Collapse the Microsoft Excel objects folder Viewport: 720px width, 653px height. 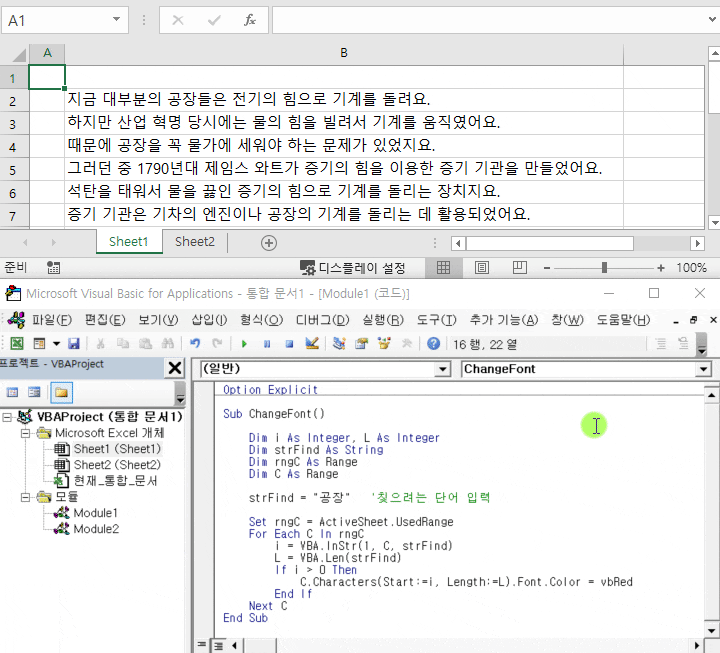[26, 433]
